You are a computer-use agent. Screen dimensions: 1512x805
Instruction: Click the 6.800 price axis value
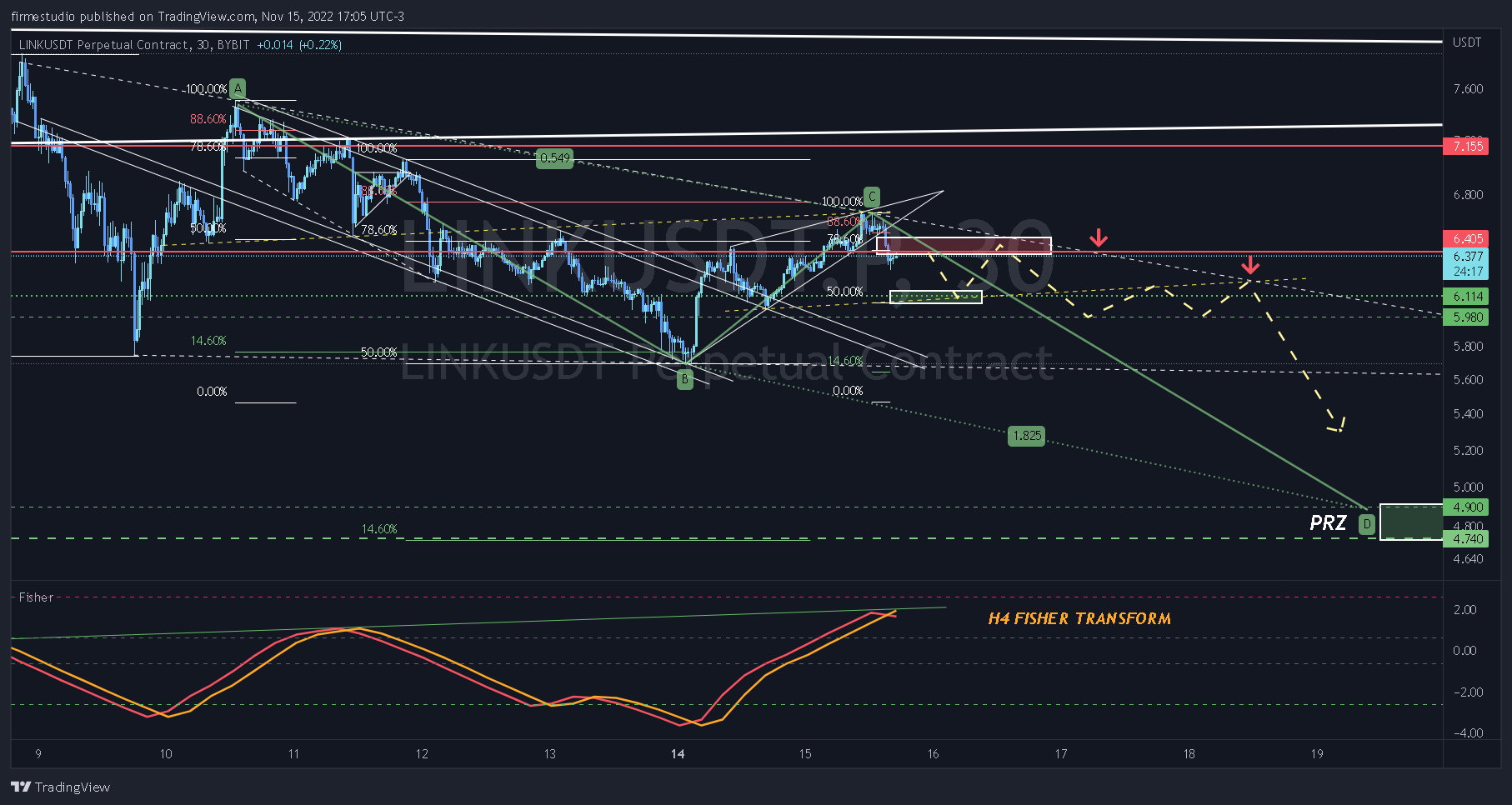click(x=1468, y=195)
